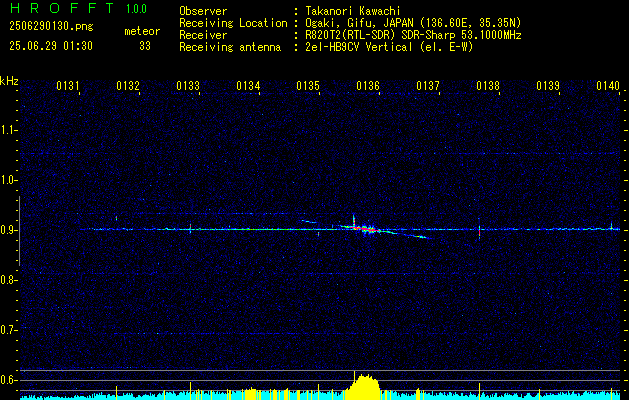Click observer name Takanori Kawachi
Screen dimensions: 629x400
pos(352,11)
